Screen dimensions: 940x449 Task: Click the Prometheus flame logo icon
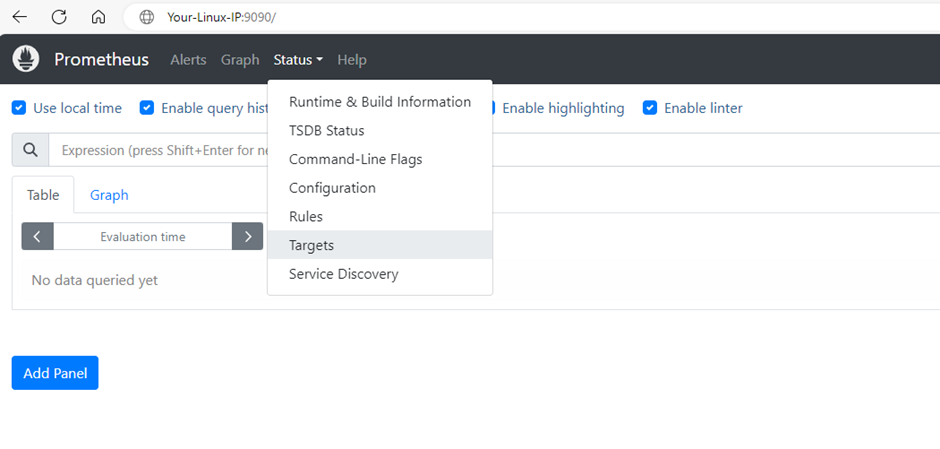click(26, 59)
